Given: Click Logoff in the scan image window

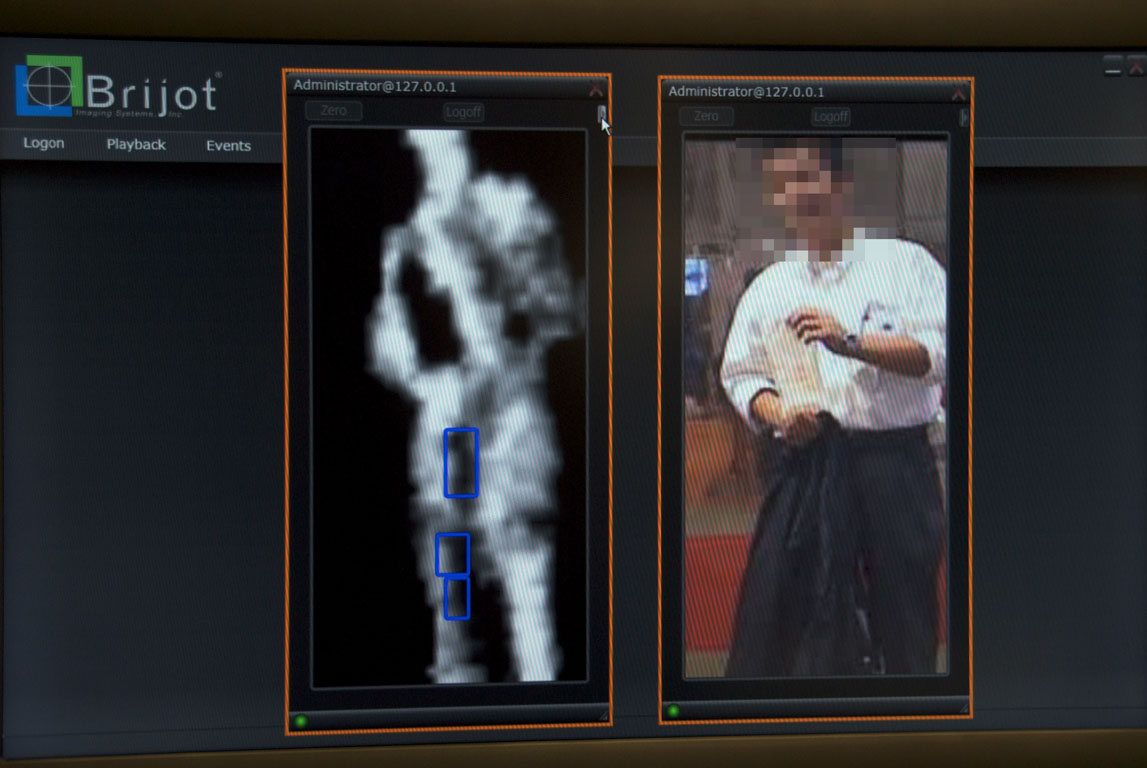Looking at the screenshot, I should click(x=463, y=112).
